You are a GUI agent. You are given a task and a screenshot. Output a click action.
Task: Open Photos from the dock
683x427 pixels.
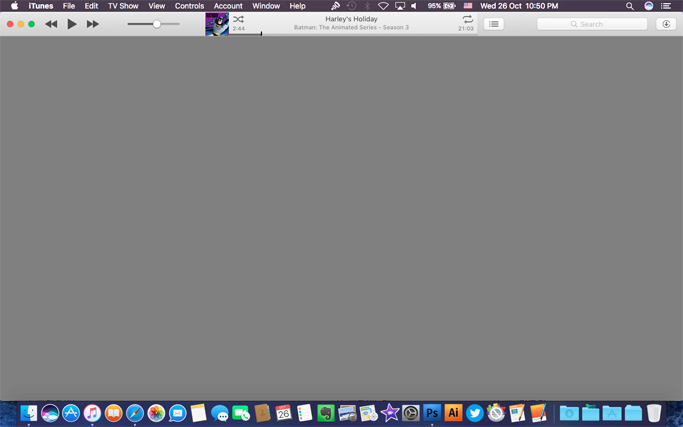(x=156, y=413)
